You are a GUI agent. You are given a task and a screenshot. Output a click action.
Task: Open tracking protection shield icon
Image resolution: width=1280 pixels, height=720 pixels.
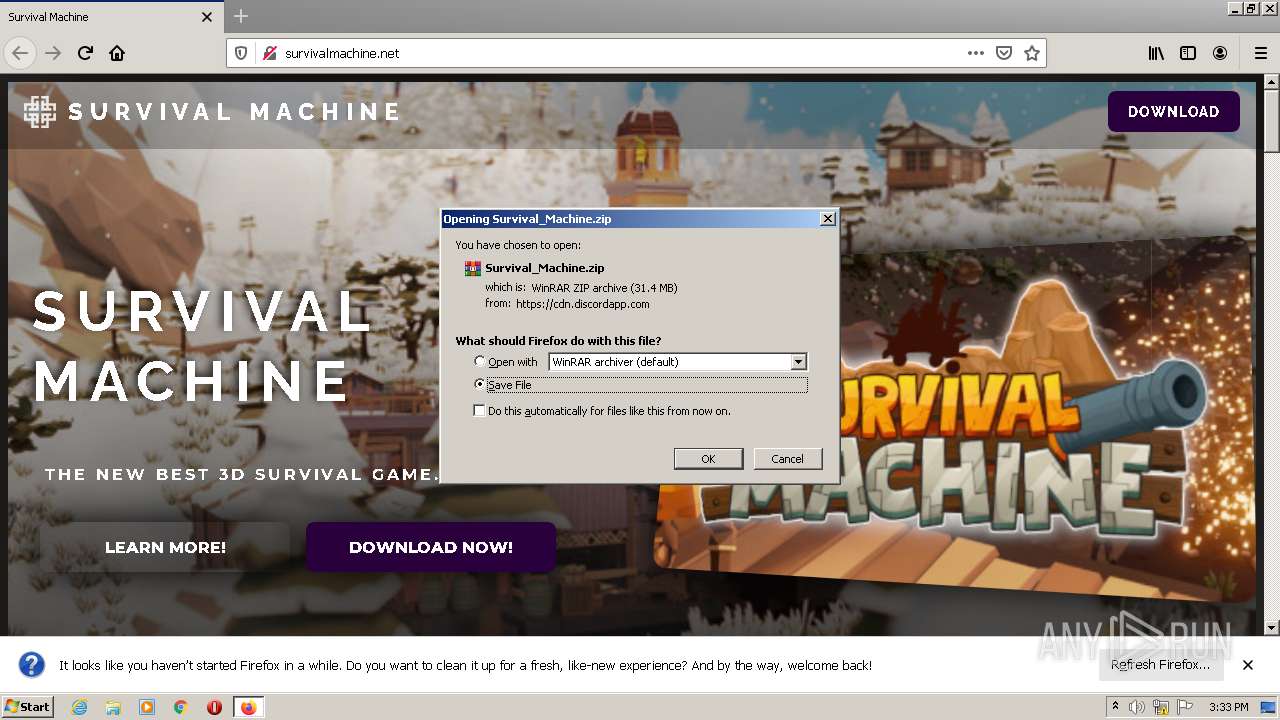241,53
